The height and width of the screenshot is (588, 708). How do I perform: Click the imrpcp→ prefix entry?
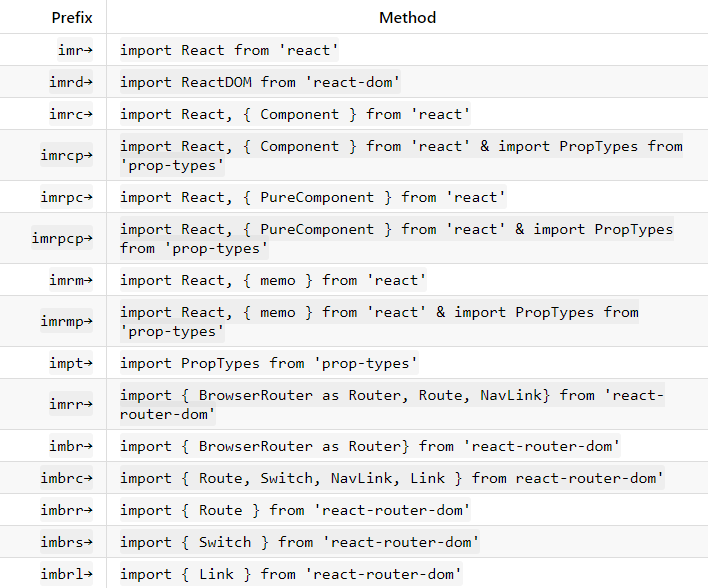[62, 238]
